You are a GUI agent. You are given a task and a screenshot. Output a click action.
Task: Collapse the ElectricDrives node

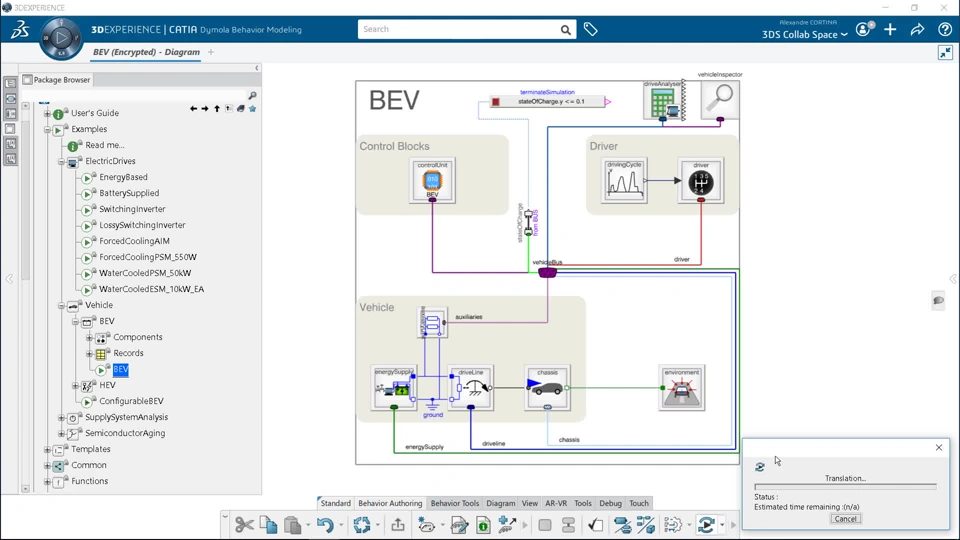pyautogui.click(x=61, y=162)
